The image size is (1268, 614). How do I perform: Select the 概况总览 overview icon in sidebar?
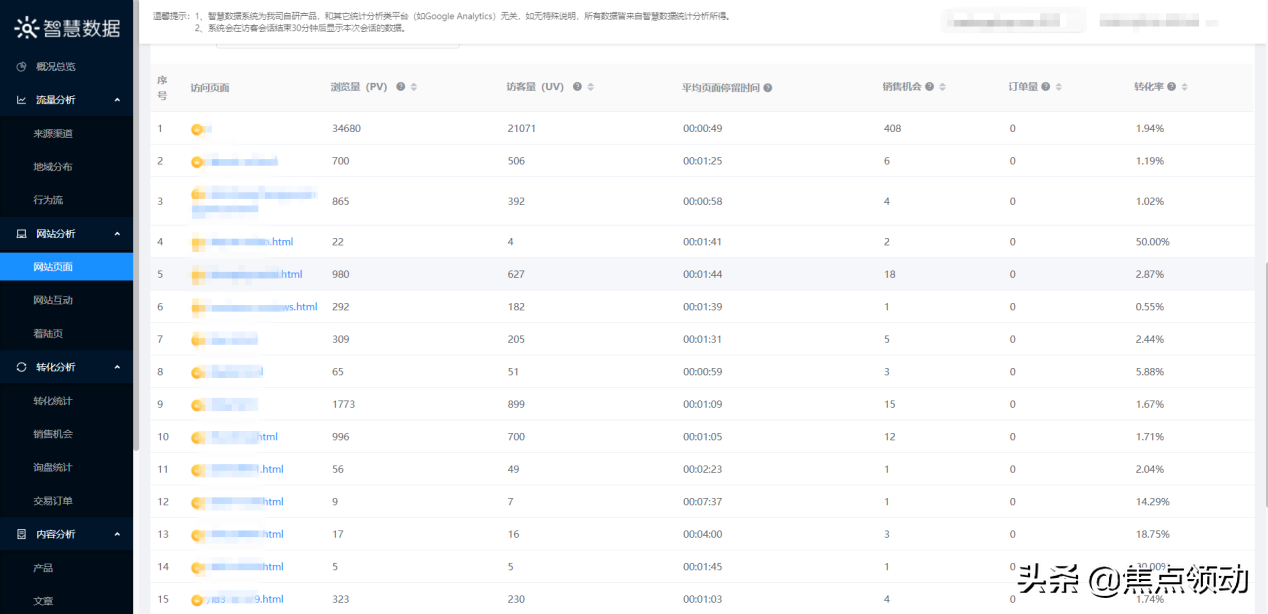coord(22,66)
